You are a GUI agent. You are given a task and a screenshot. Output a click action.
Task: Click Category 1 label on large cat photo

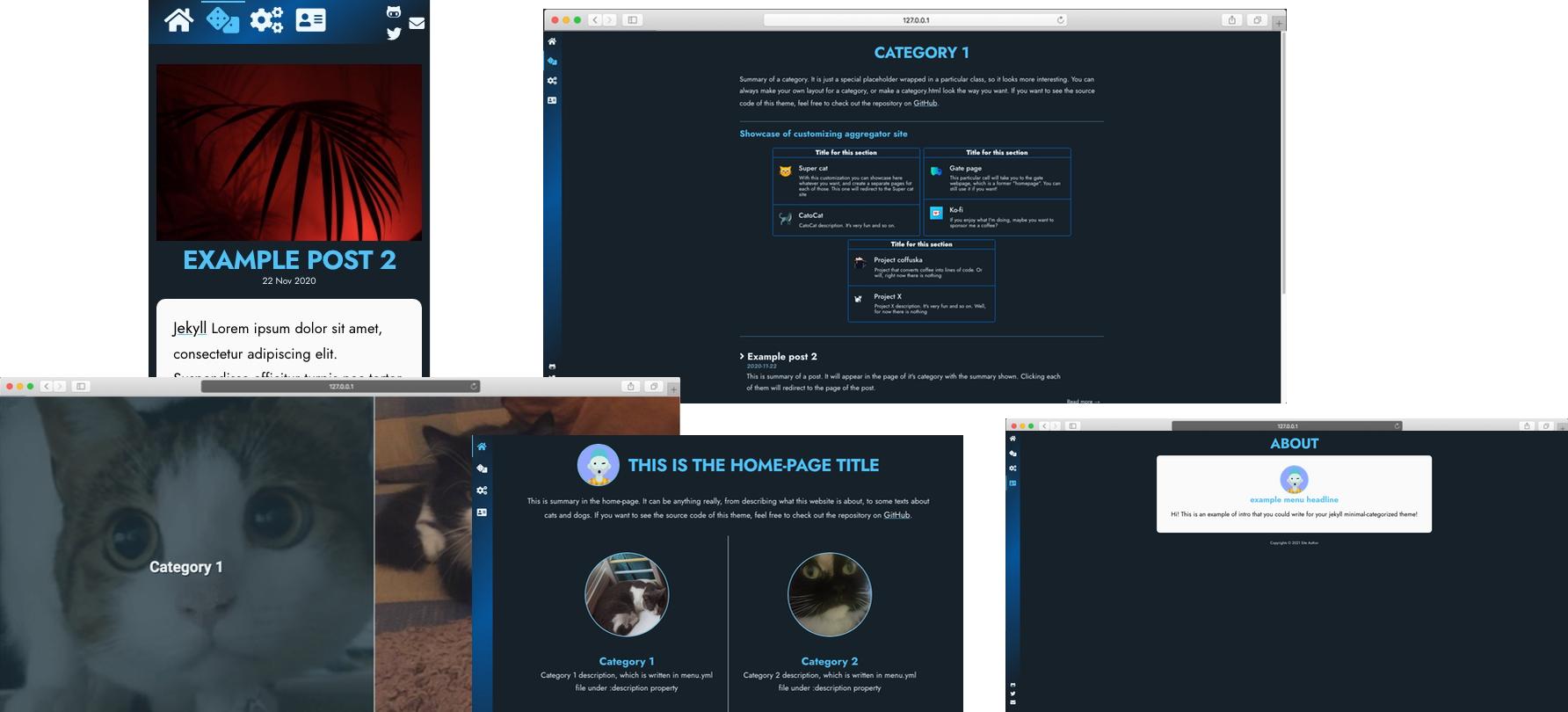tap(186, 567)
